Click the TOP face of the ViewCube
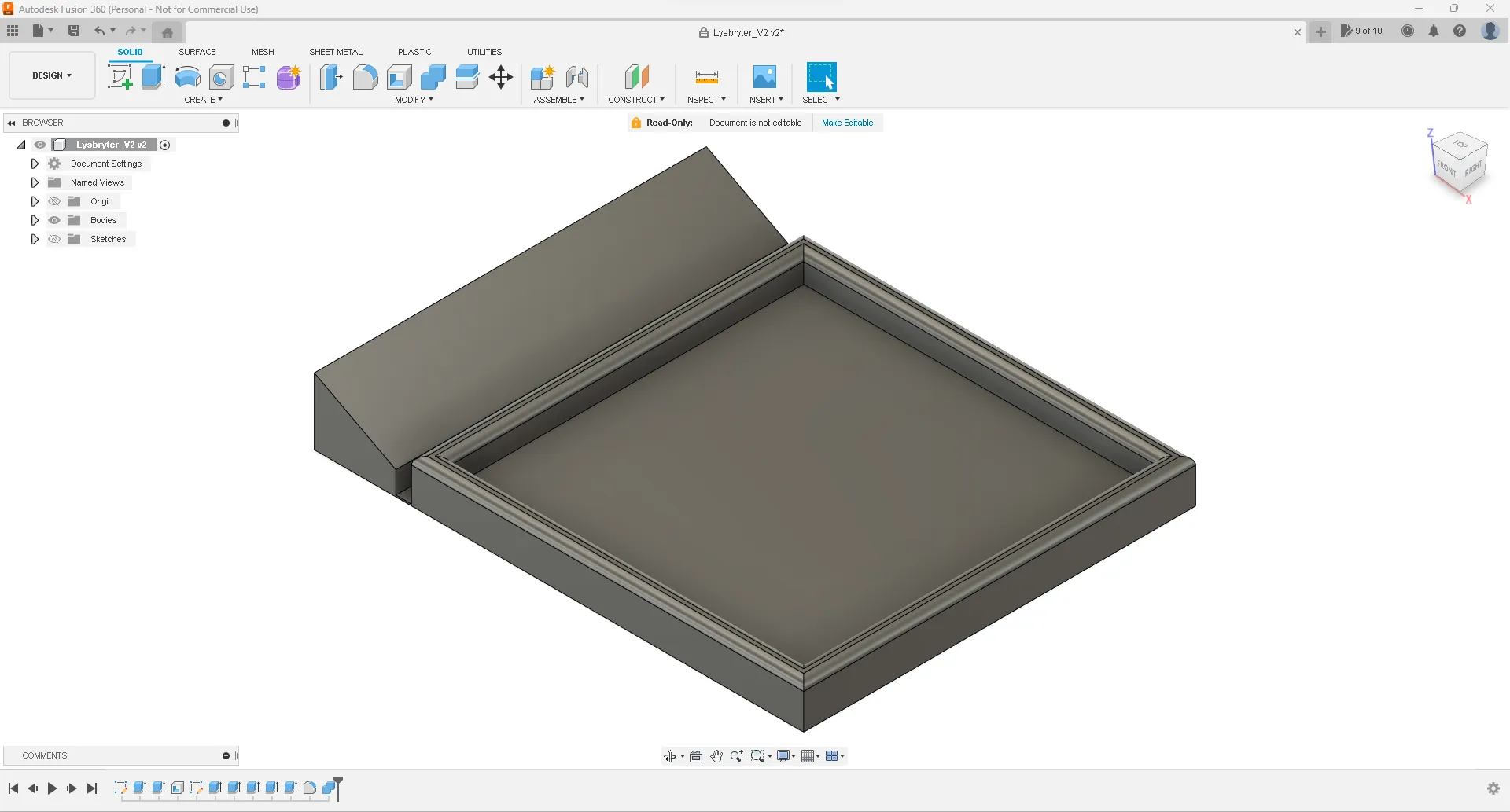 coord(1460,144)
